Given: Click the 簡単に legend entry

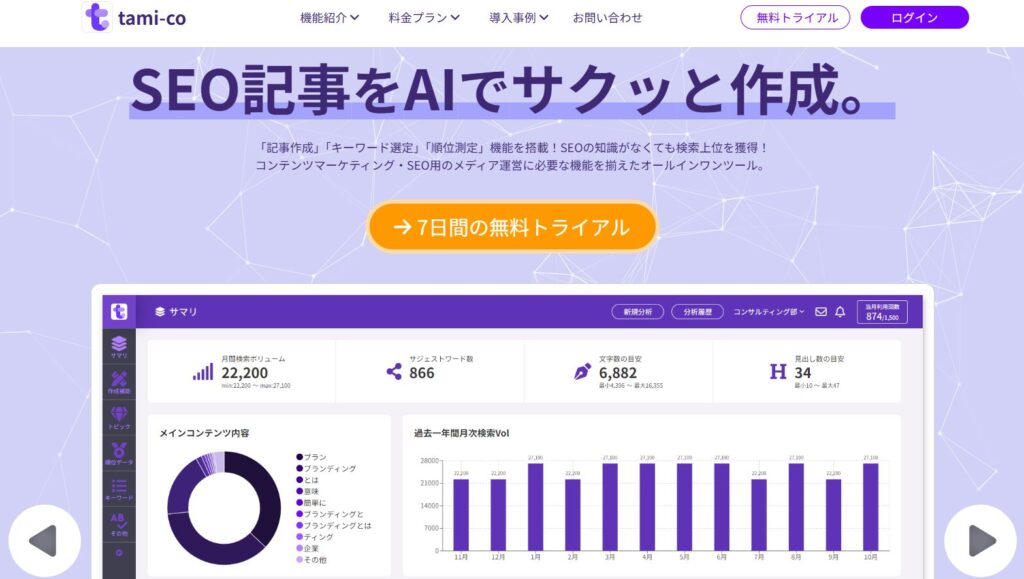Looking at the screenshot, I should tap(311, 503).
